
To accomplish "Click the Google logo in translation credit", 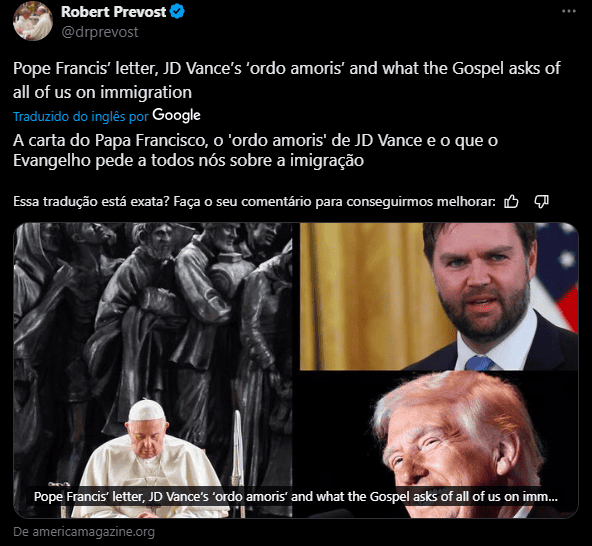I will 176,115.
